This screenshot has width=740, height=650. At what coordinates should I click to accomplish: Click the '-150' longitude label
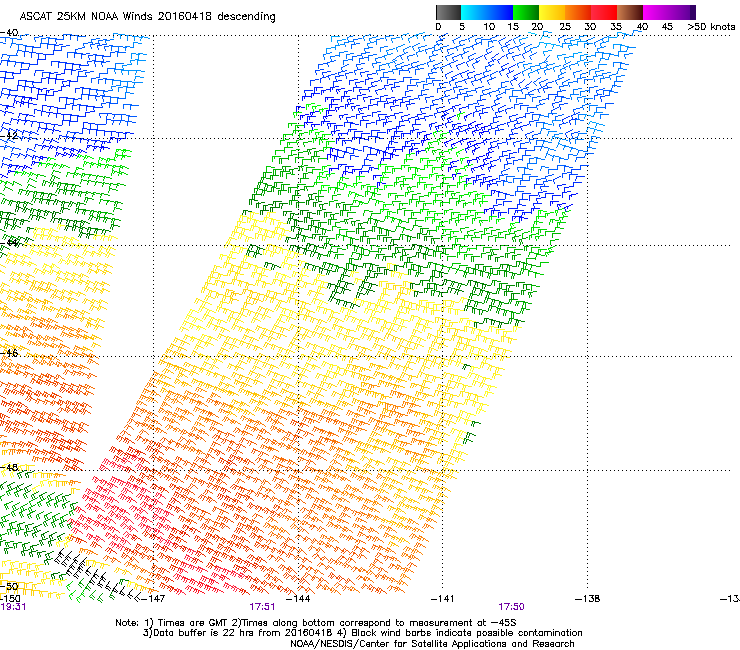pyautogui.click(x=10, y=599)
